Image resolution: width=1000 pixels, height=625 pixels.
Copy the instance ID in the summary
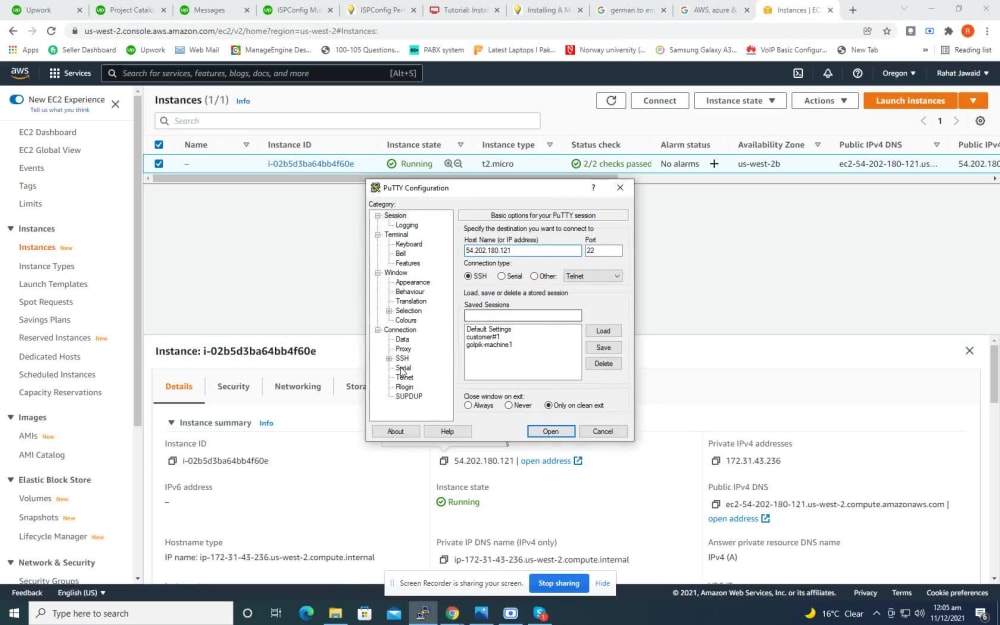tap(172, 460)
